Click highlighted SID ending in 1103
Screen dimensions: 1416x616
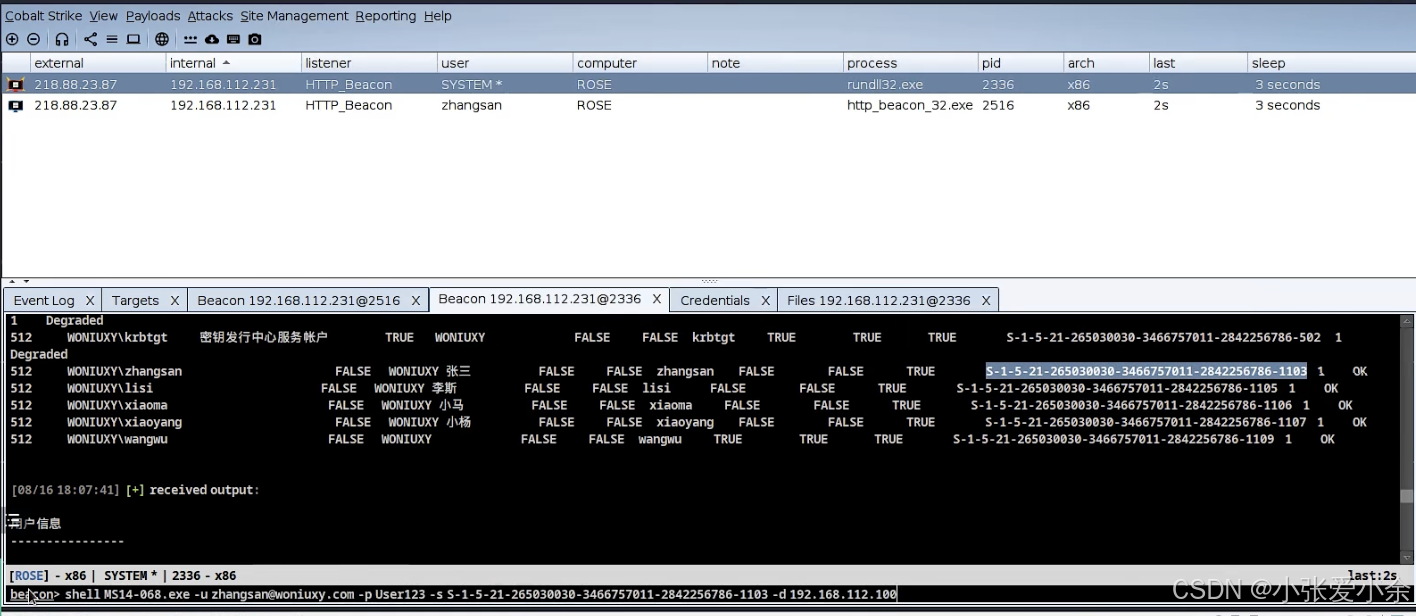coord(1146,371)
